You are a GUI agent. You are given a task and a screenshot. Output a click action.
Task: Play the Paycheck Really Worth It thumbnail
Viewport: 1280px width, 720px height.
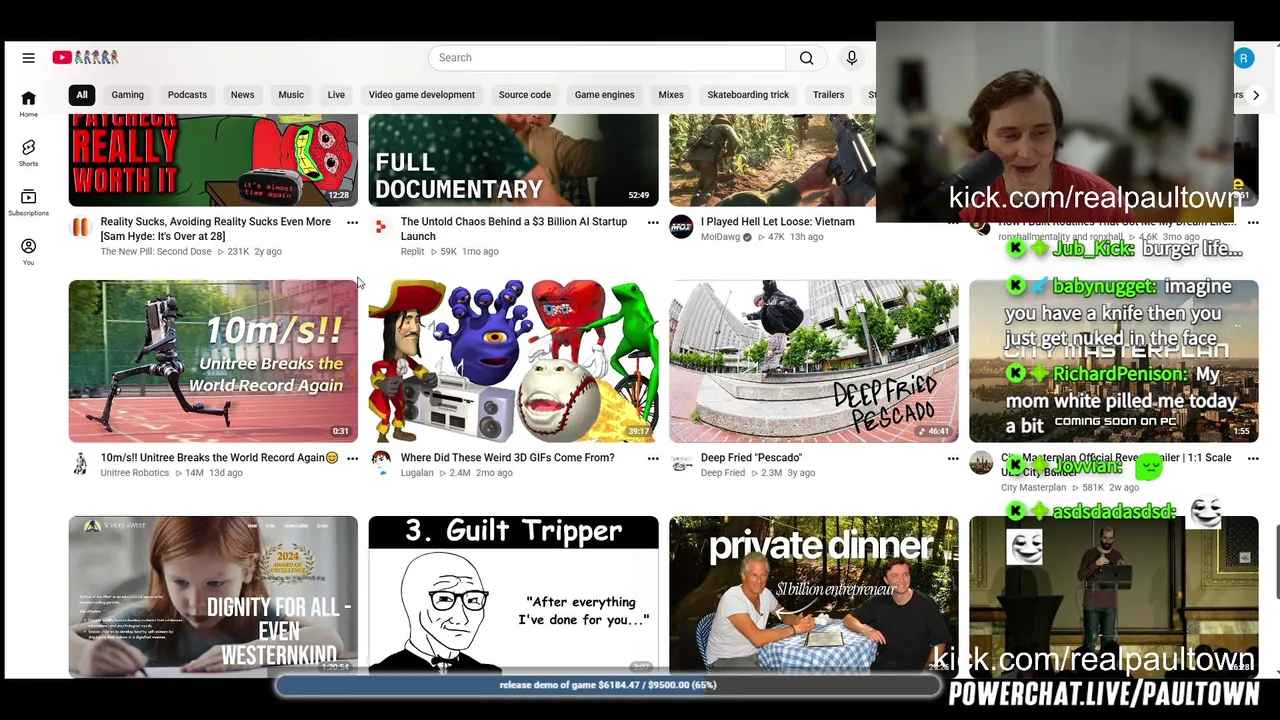(x=213, y=160)
